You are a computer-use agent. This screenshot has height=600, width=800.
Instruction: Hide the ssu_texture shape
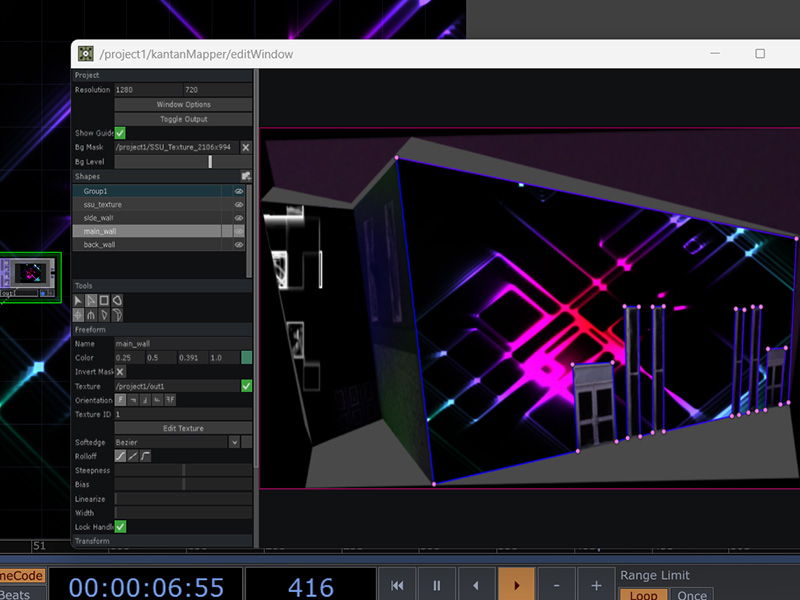239,204
